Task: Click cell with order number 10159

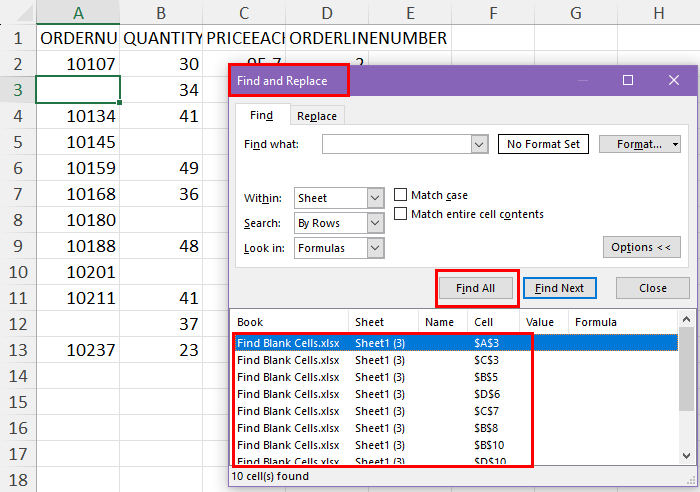Action: [78, 168]
